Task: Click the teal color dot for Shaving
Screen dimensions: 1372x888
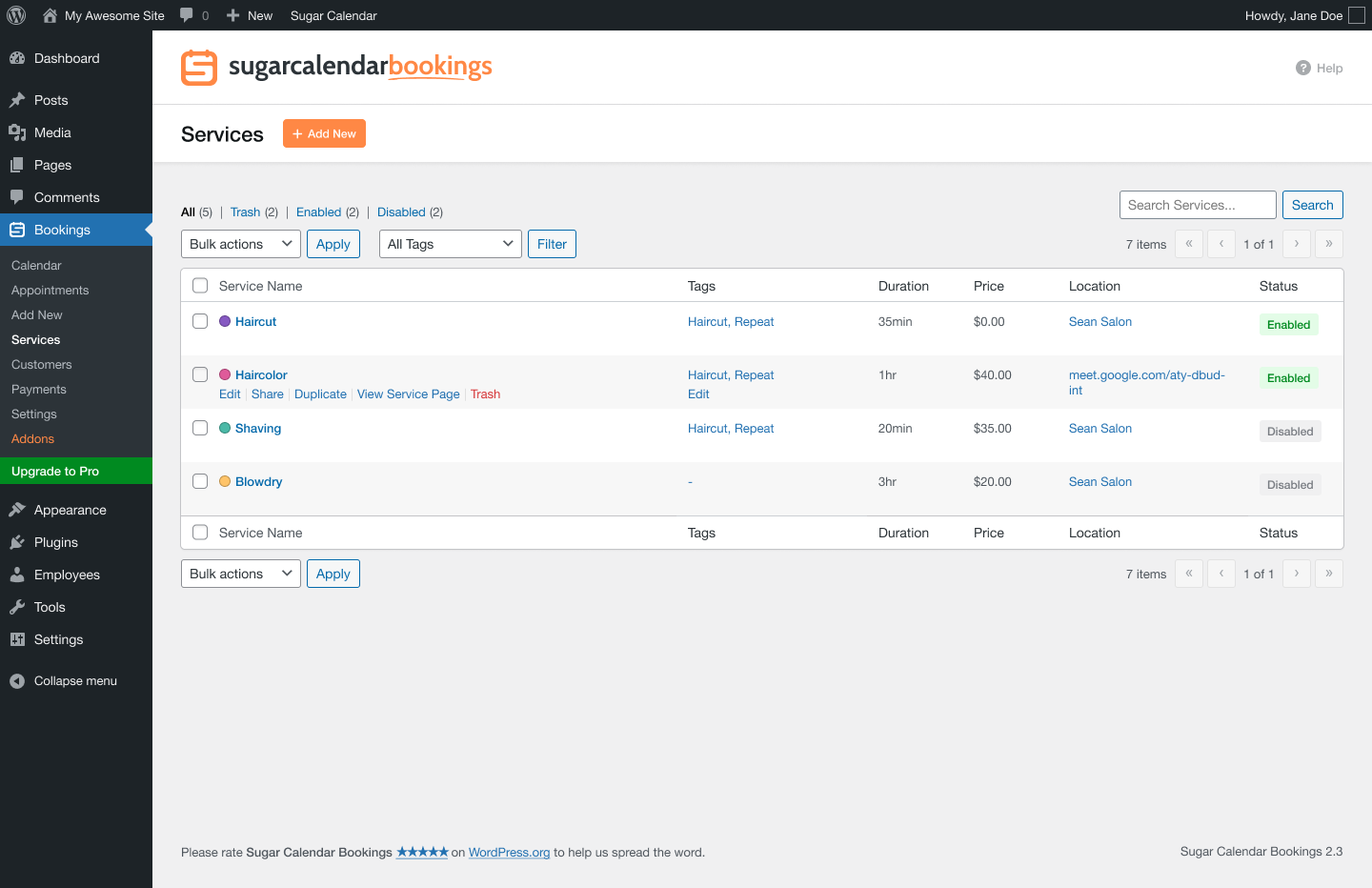Action: (x=225, y=428)
